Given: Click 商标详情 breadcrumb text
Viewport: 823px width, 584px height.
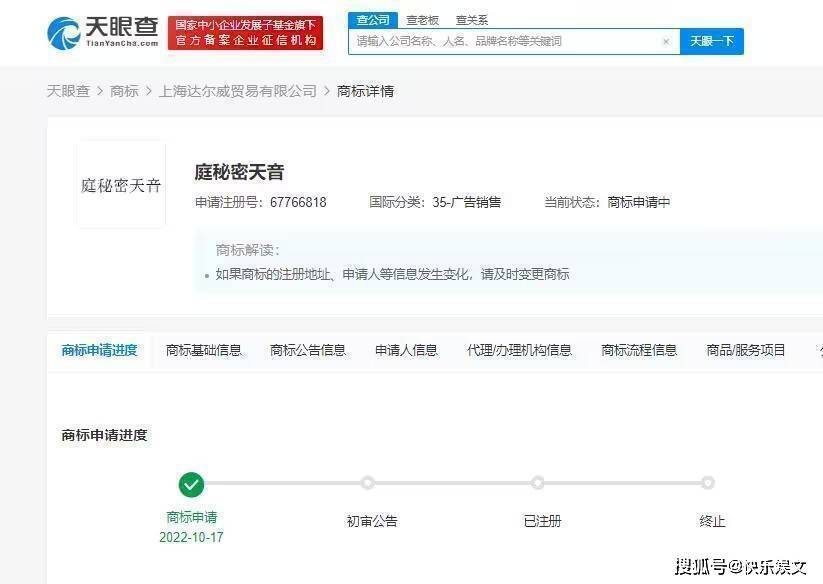Looking at the screenshot, I should pos(365,91).
